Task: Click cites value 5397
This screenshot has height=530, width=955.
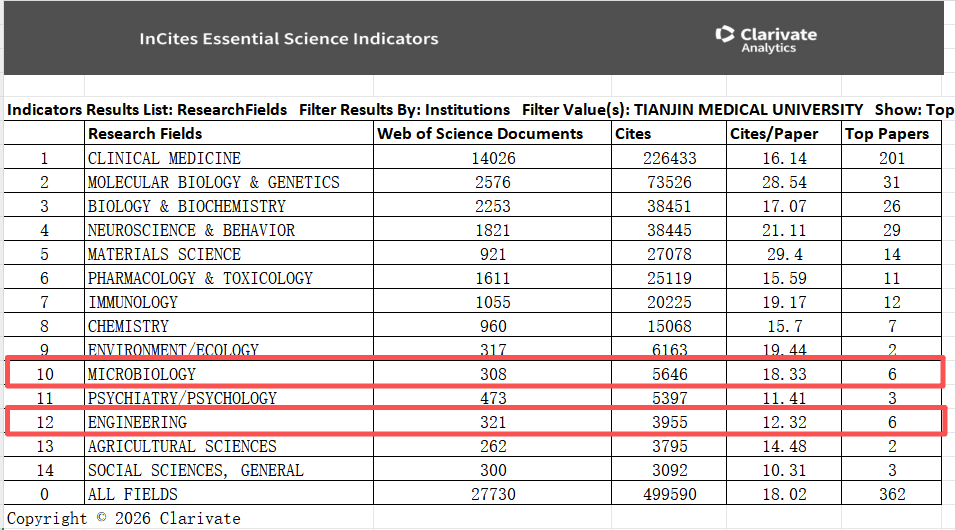Action: 669,398
